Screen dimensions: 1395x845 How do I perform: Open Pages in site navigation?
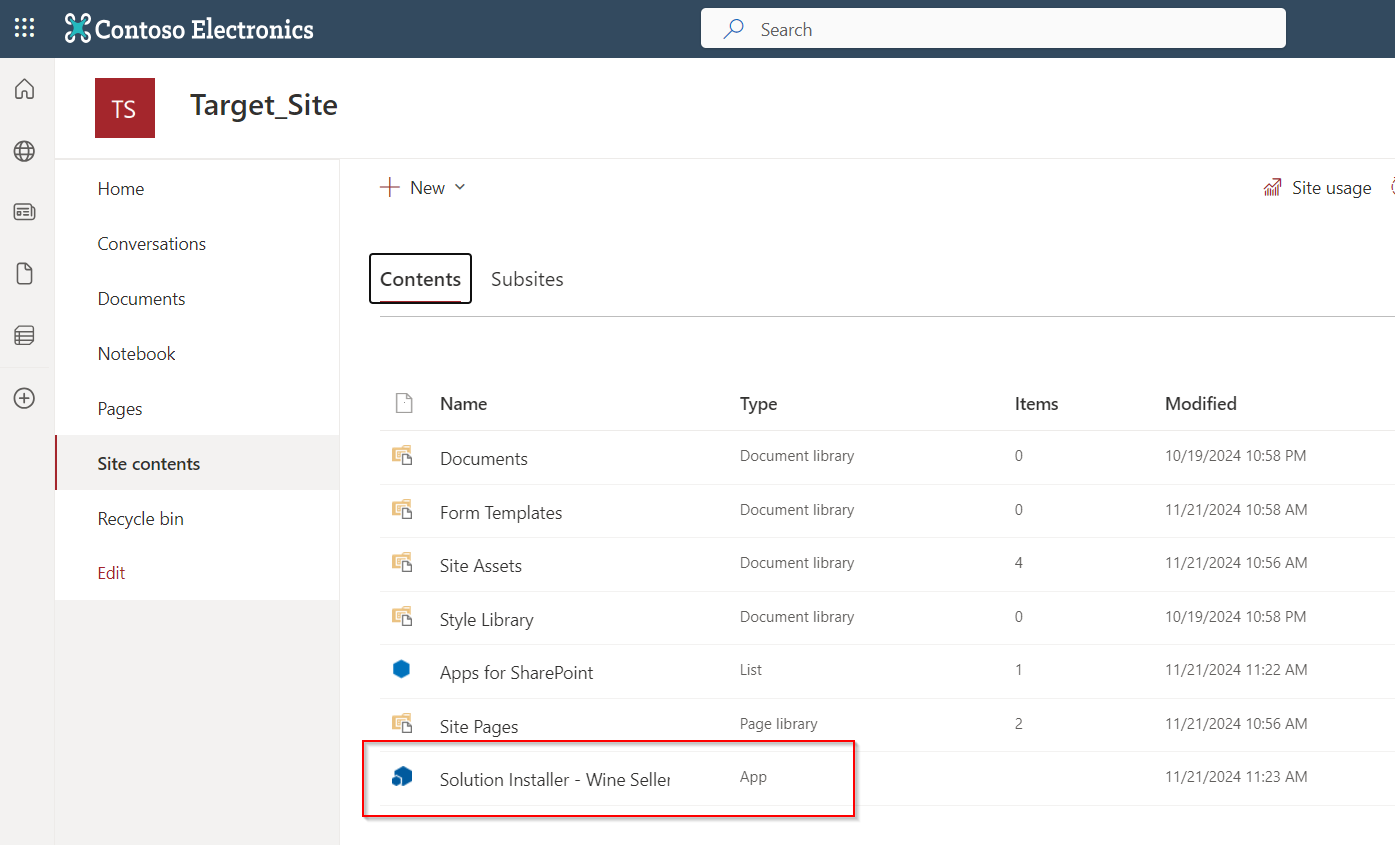(120, 409)
